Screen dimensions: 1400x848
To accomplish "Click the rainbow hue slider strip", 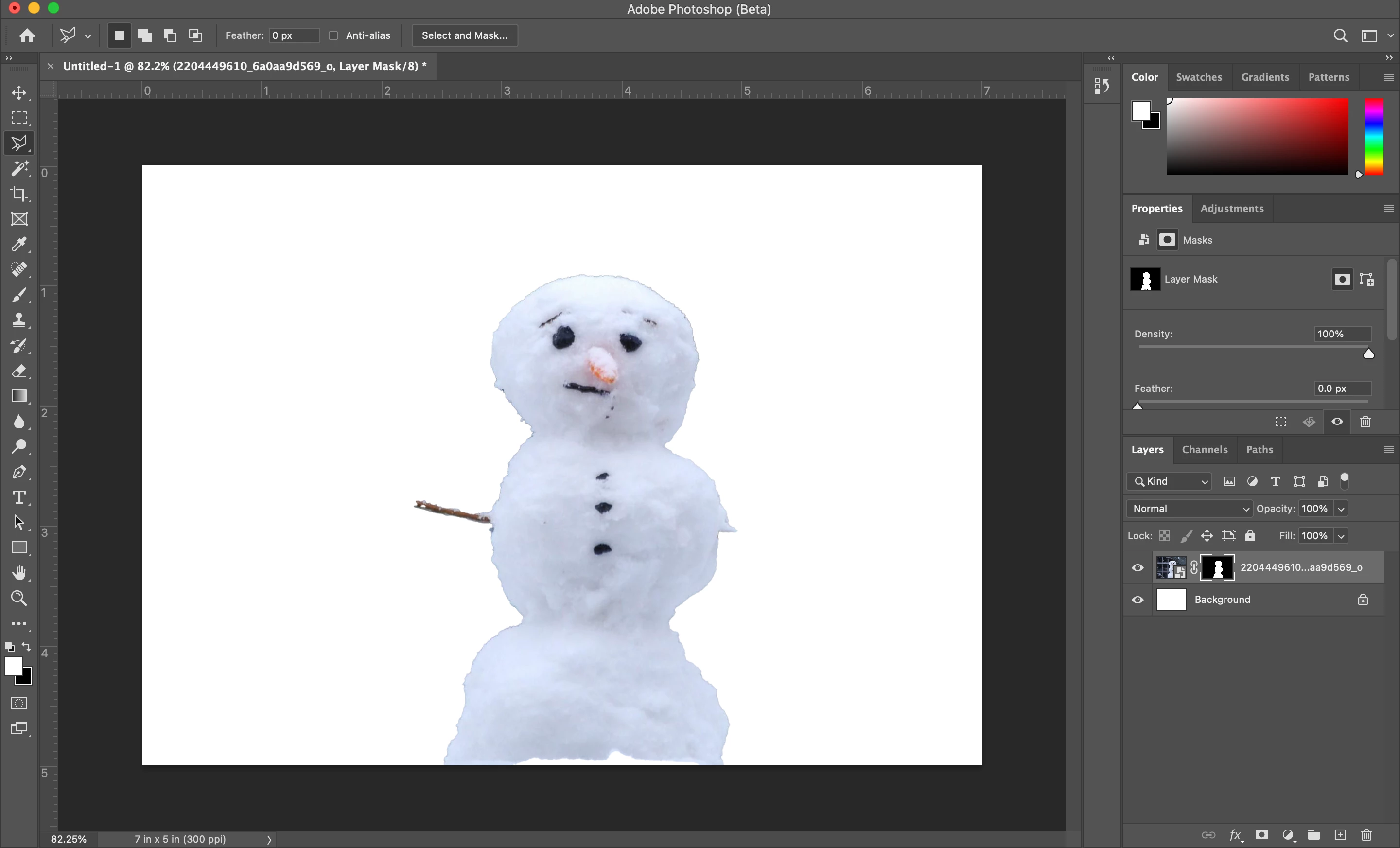I will [1374, 137].
